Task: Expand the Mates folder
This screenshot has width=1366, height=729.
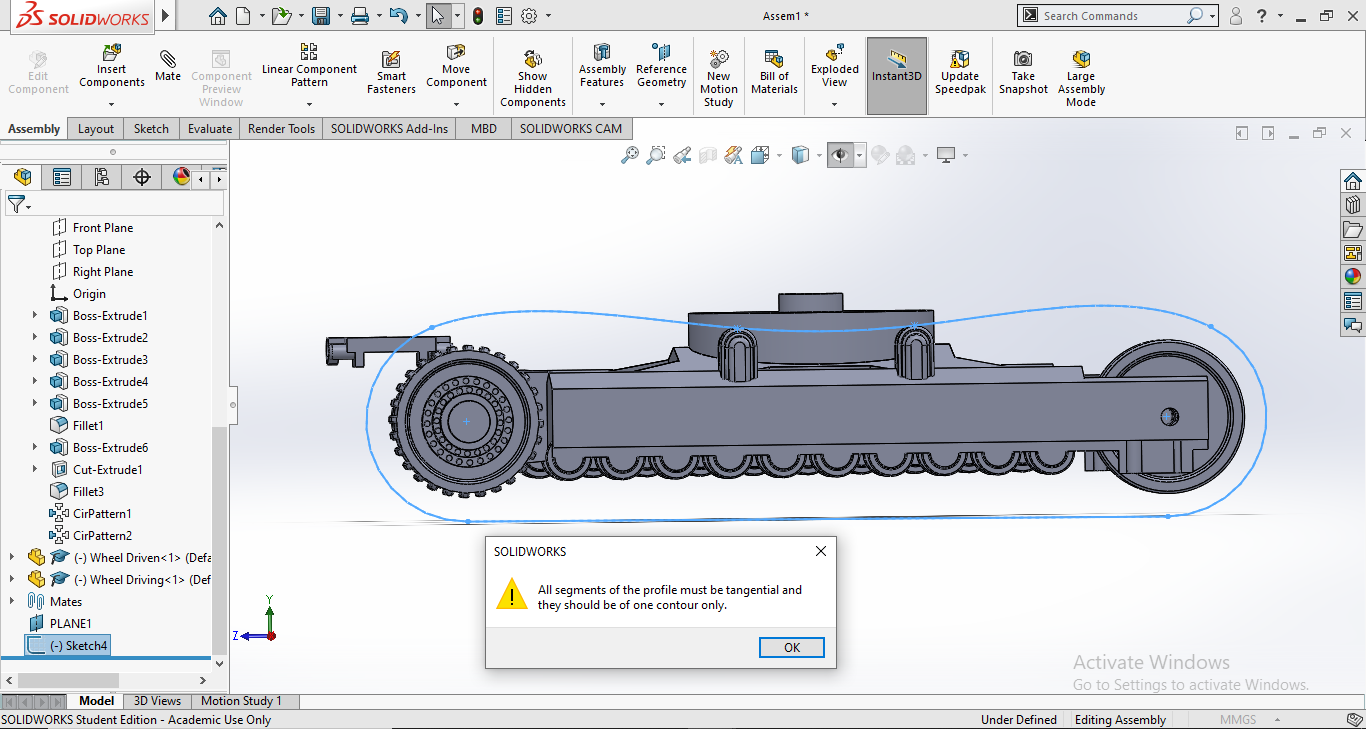Action: coord(12,601)
